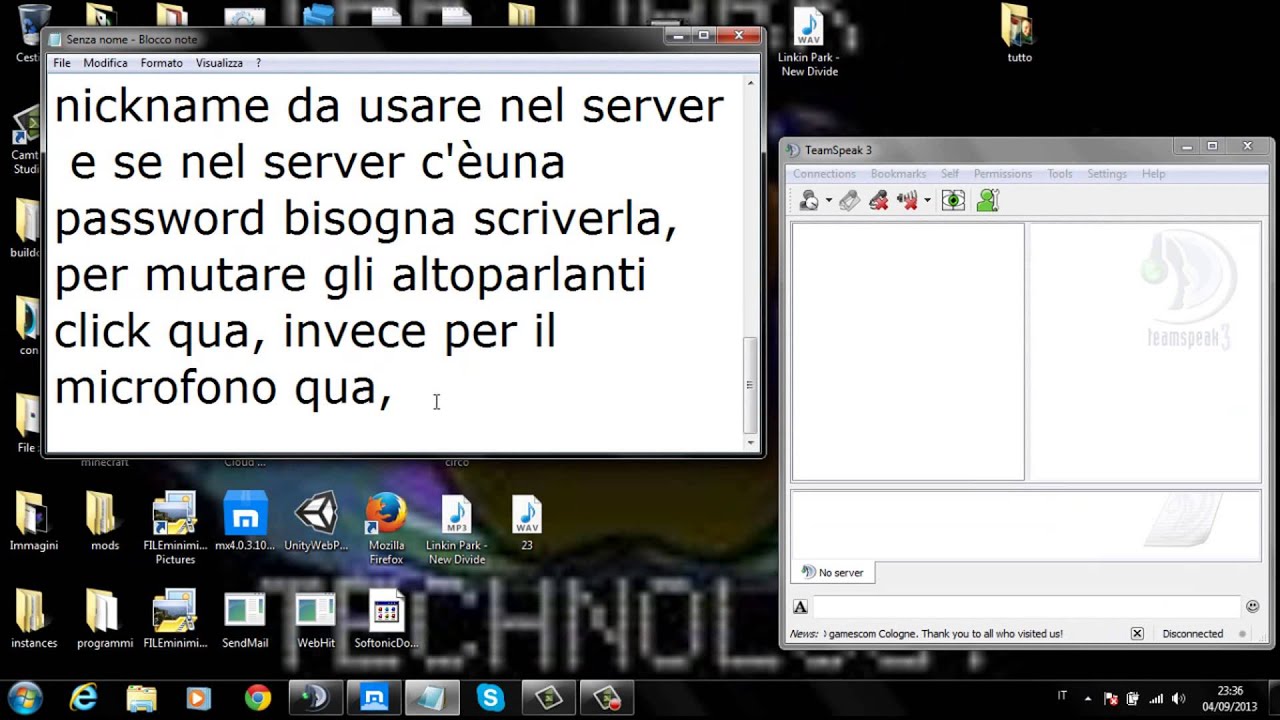This screenshot has width=1280, height=720.
Task: Toggle subscribe to all channels eye icon
Action: (x=953, y=201)
